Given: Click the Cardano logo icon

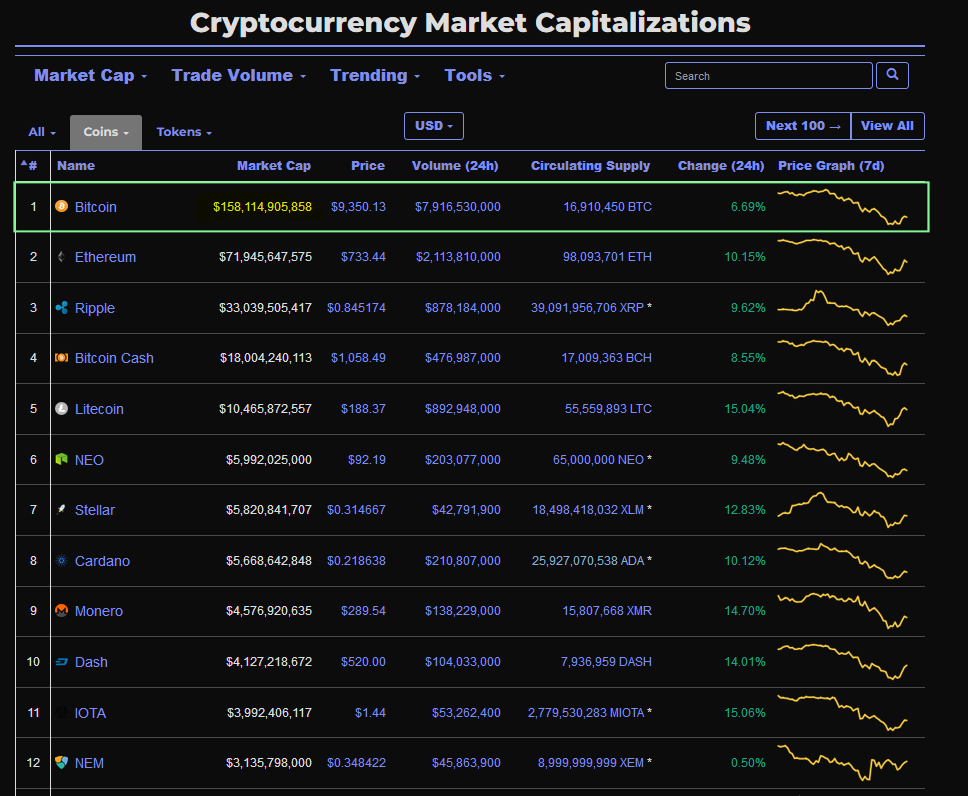Looking at the screenshot, I should click(62, 561).
